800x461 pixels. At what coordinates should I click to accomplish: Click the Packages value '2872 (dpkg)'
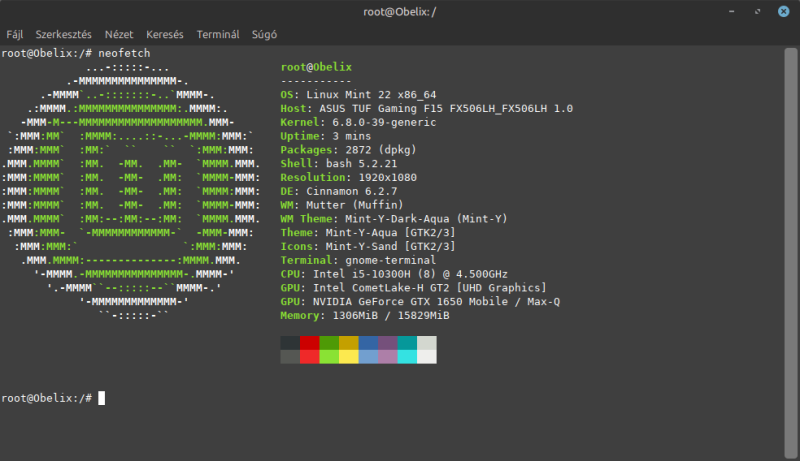[x=381, y=150]
